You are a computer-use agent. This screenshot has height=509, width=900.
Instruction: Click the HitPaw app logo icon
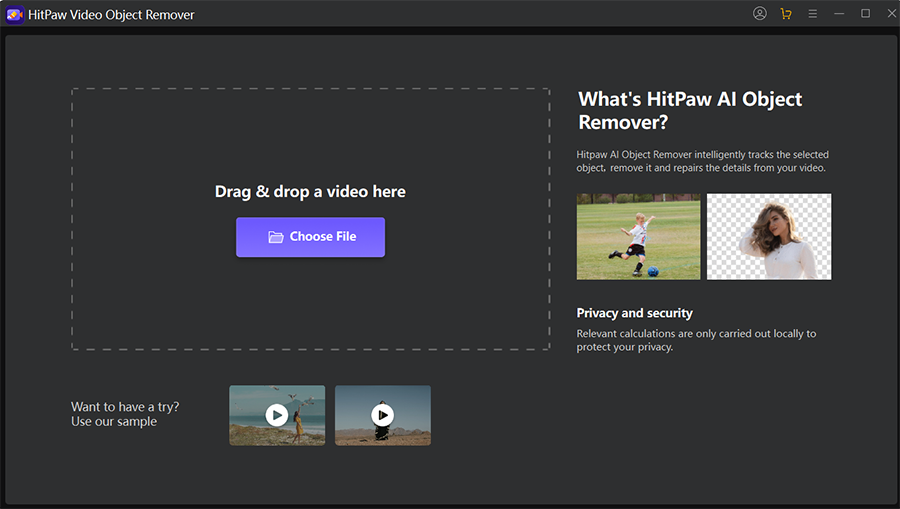pos(14,15)
